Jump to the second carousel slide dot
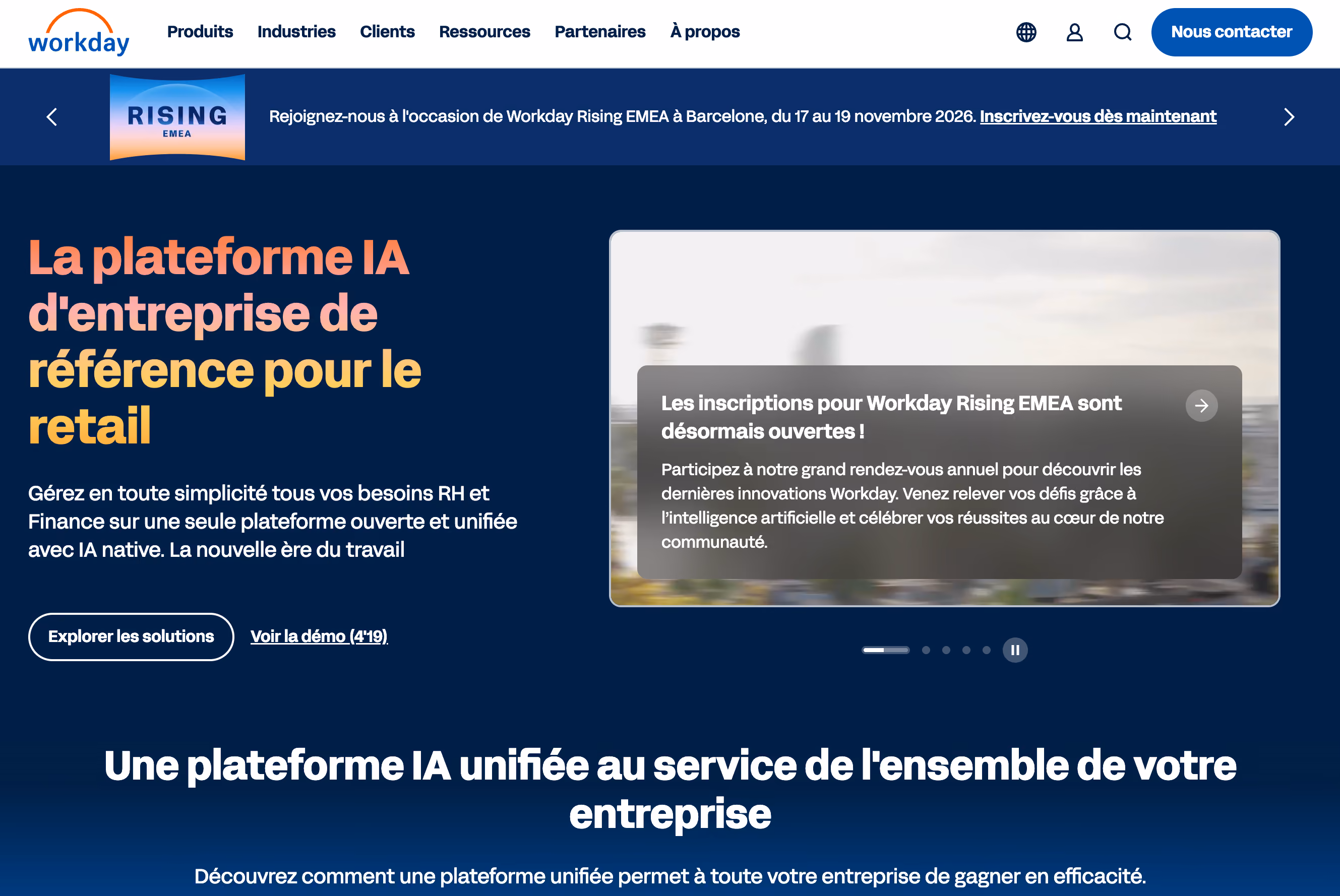This screenshot has height=896, width=1340. pos(926,650)
